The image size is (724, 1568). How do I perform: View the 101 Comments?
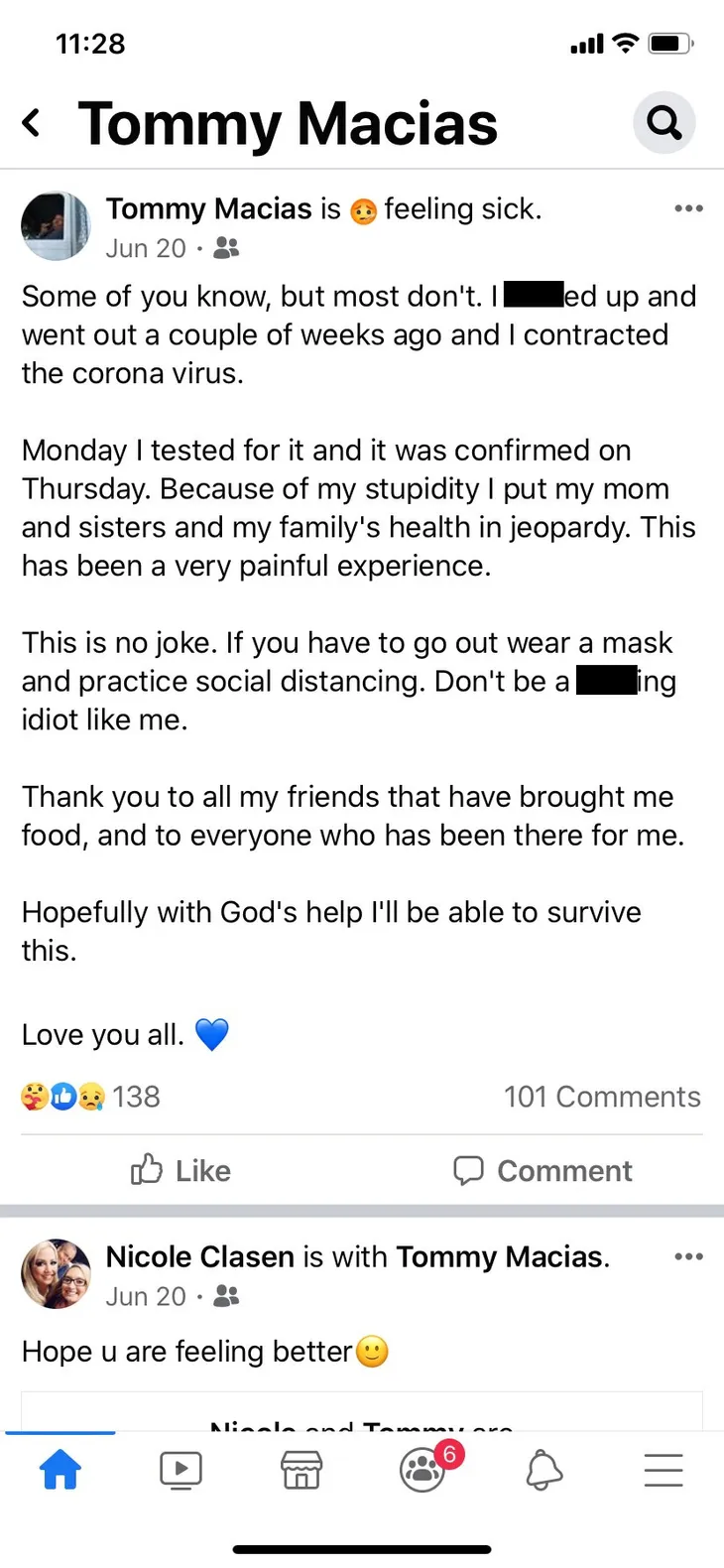(x=602, y=1097)
